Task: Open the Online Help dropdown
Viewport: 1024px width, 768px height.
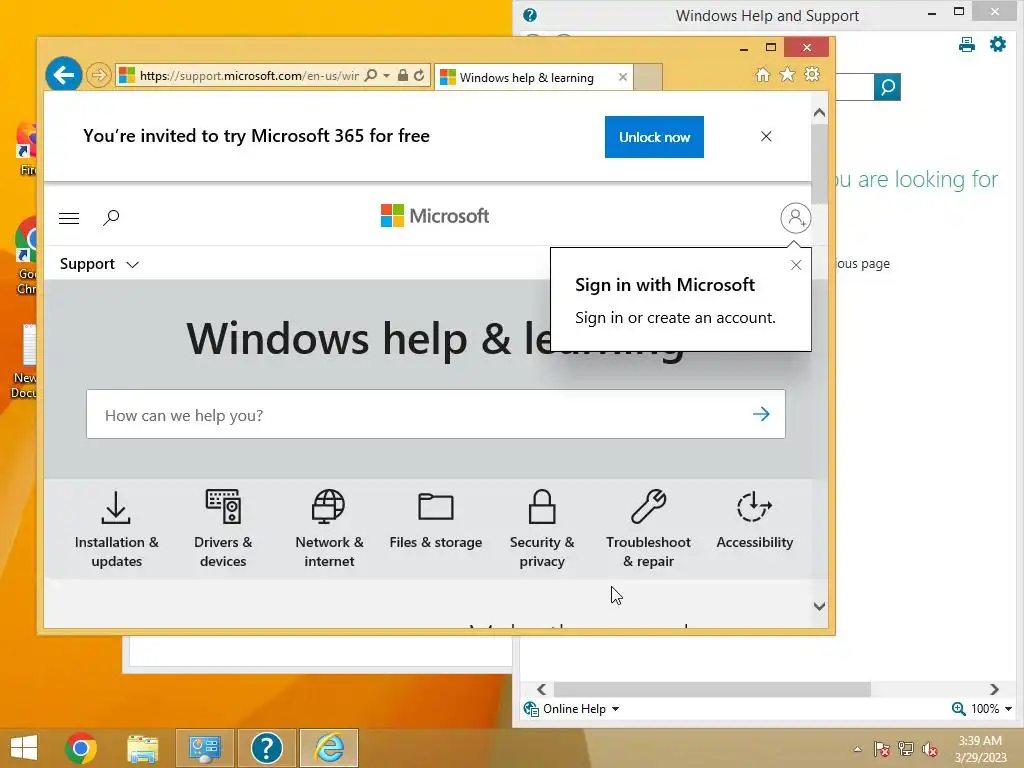Action: (571, 709)
